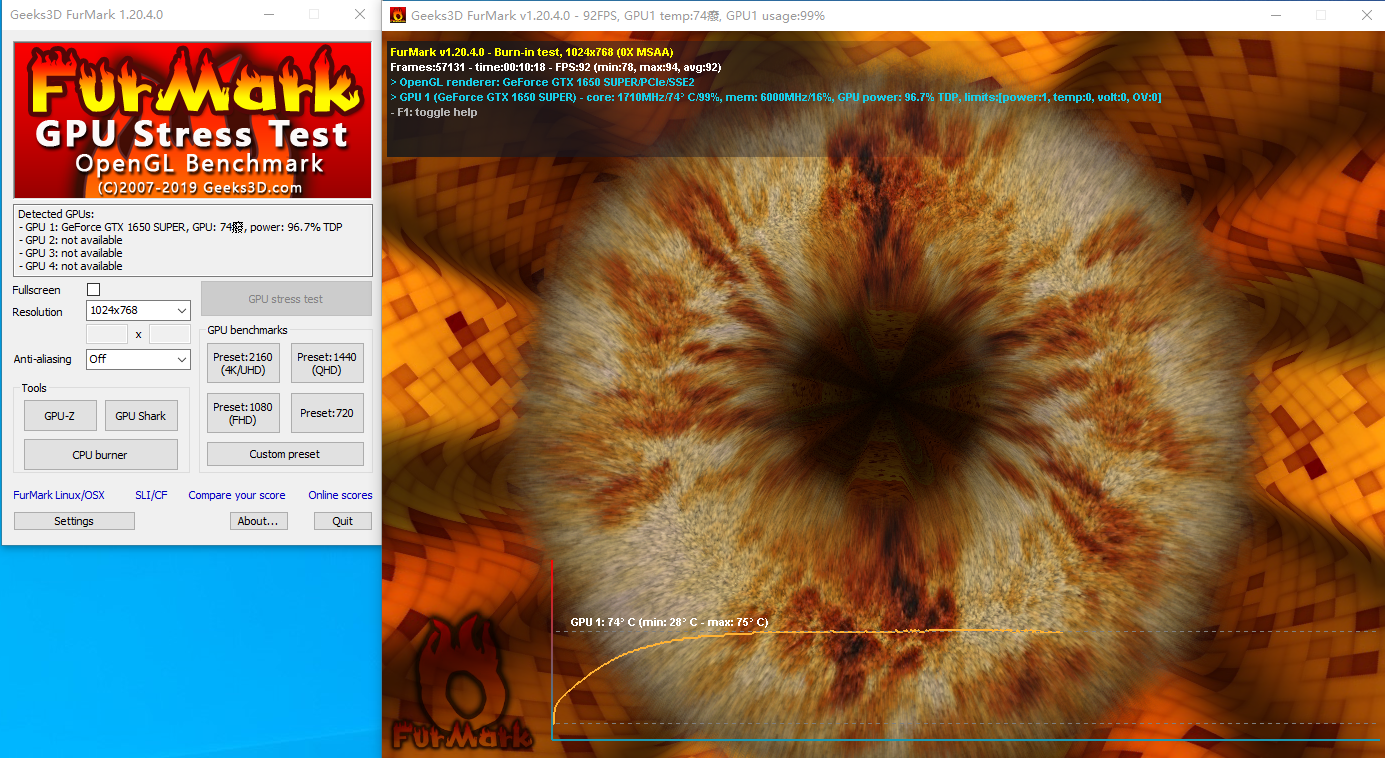Run the Preset:720 benchmark
The width and height of the screenshot is (1385, 758).
click(x=327, y=413)
